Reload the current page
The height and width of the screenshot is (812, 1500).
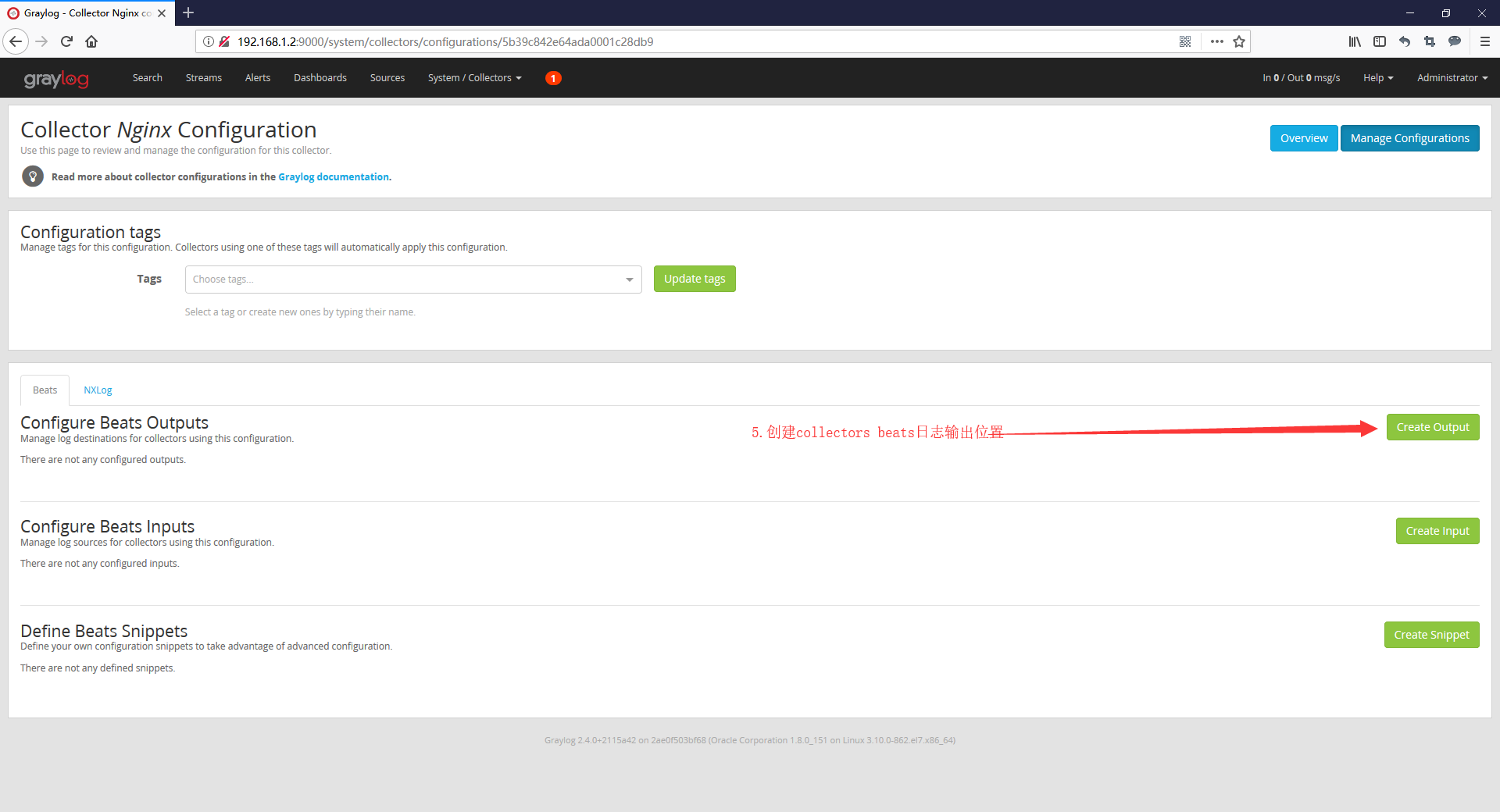pos(66,41)
